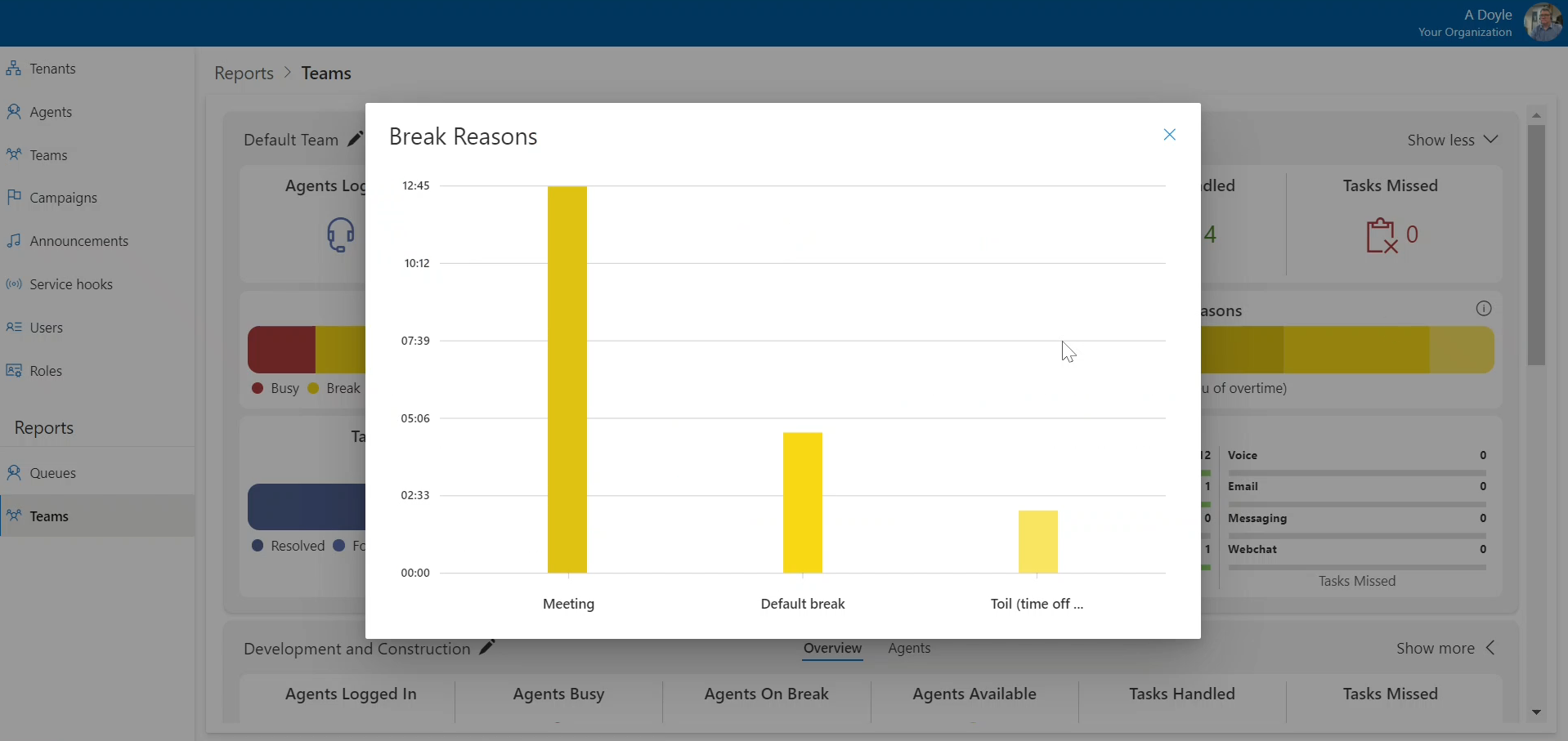Click the red Busy status segment

[281, 350]
